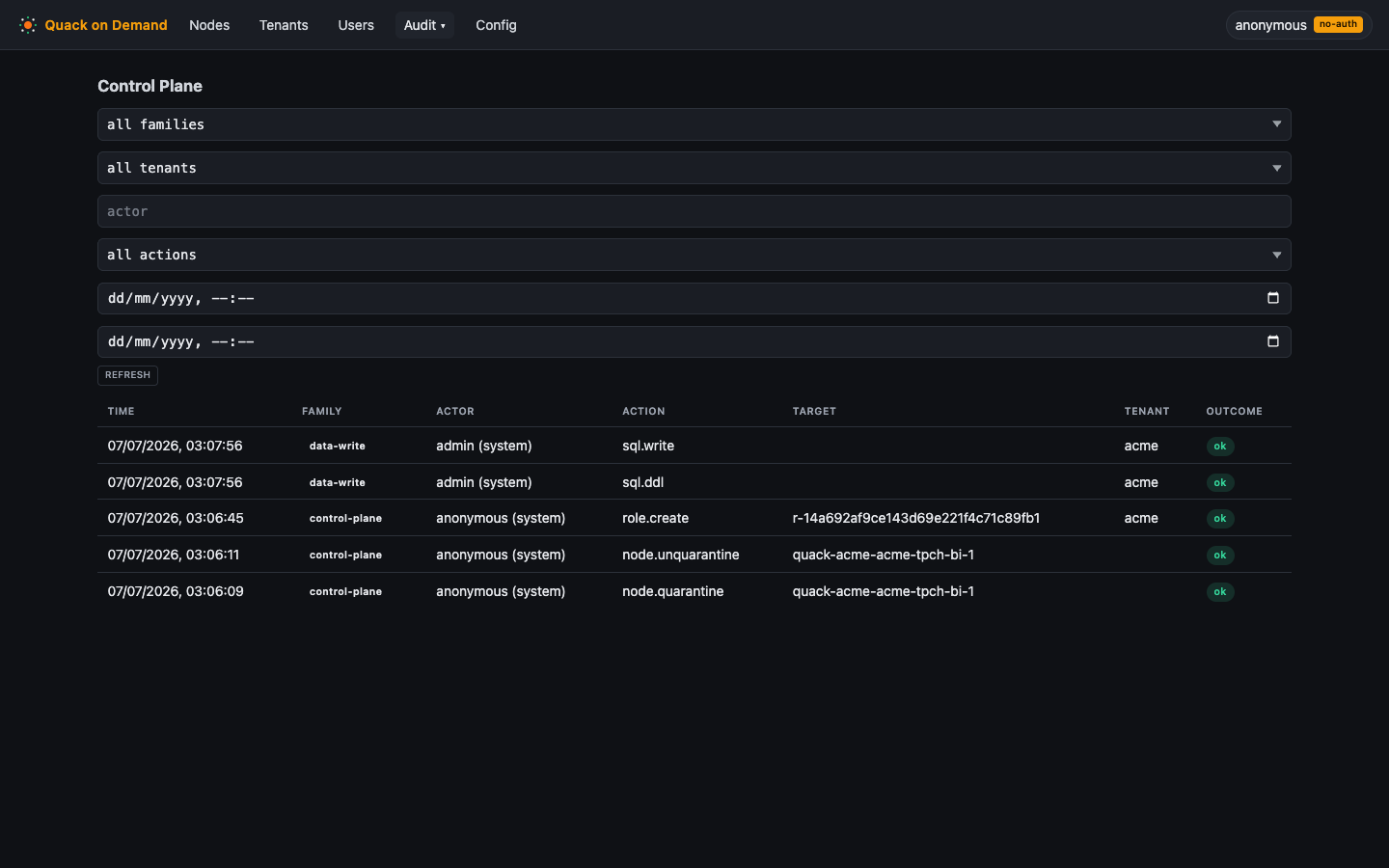The width and height of the screenshot is (1389, 868).
Task: Focus the actor filter input
Action: 694,211
